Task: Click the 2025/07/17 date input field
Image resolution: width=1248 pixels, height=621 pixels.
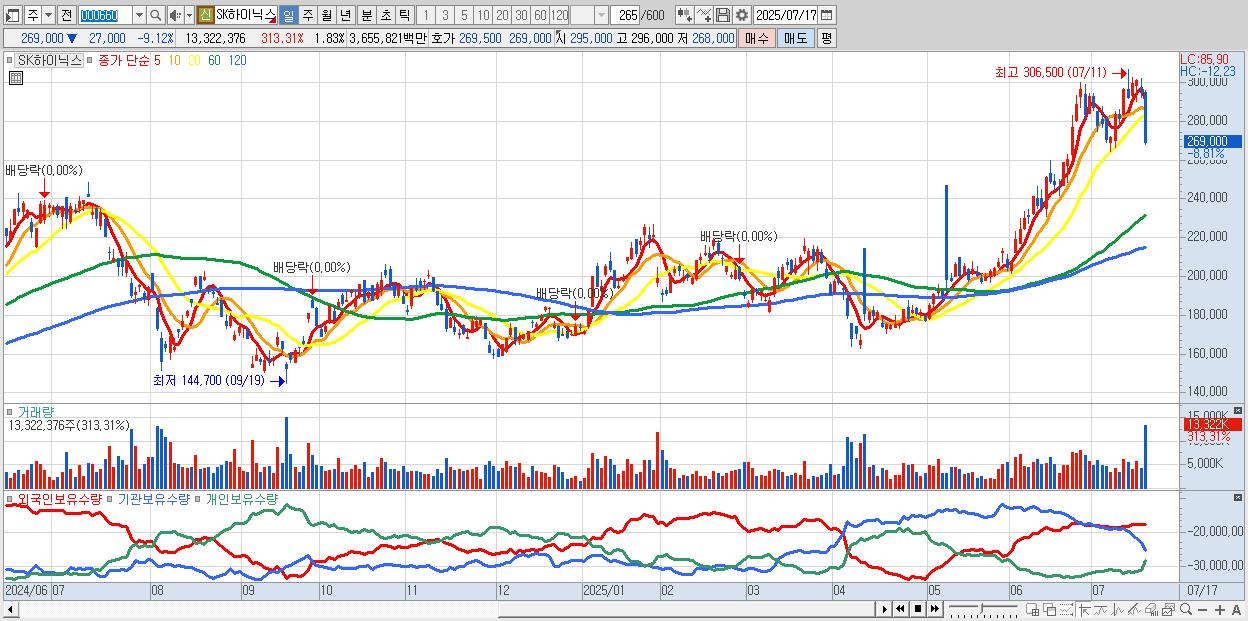Action: (786, 15)
